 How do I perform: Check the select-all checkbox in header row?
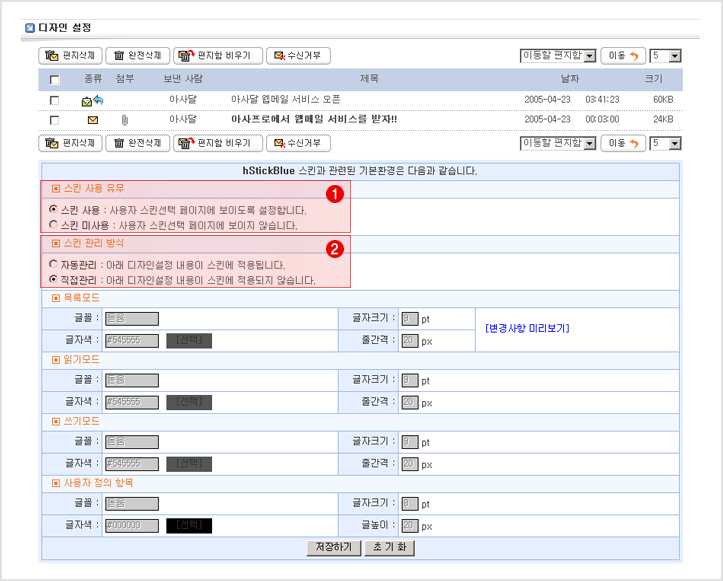55,80
